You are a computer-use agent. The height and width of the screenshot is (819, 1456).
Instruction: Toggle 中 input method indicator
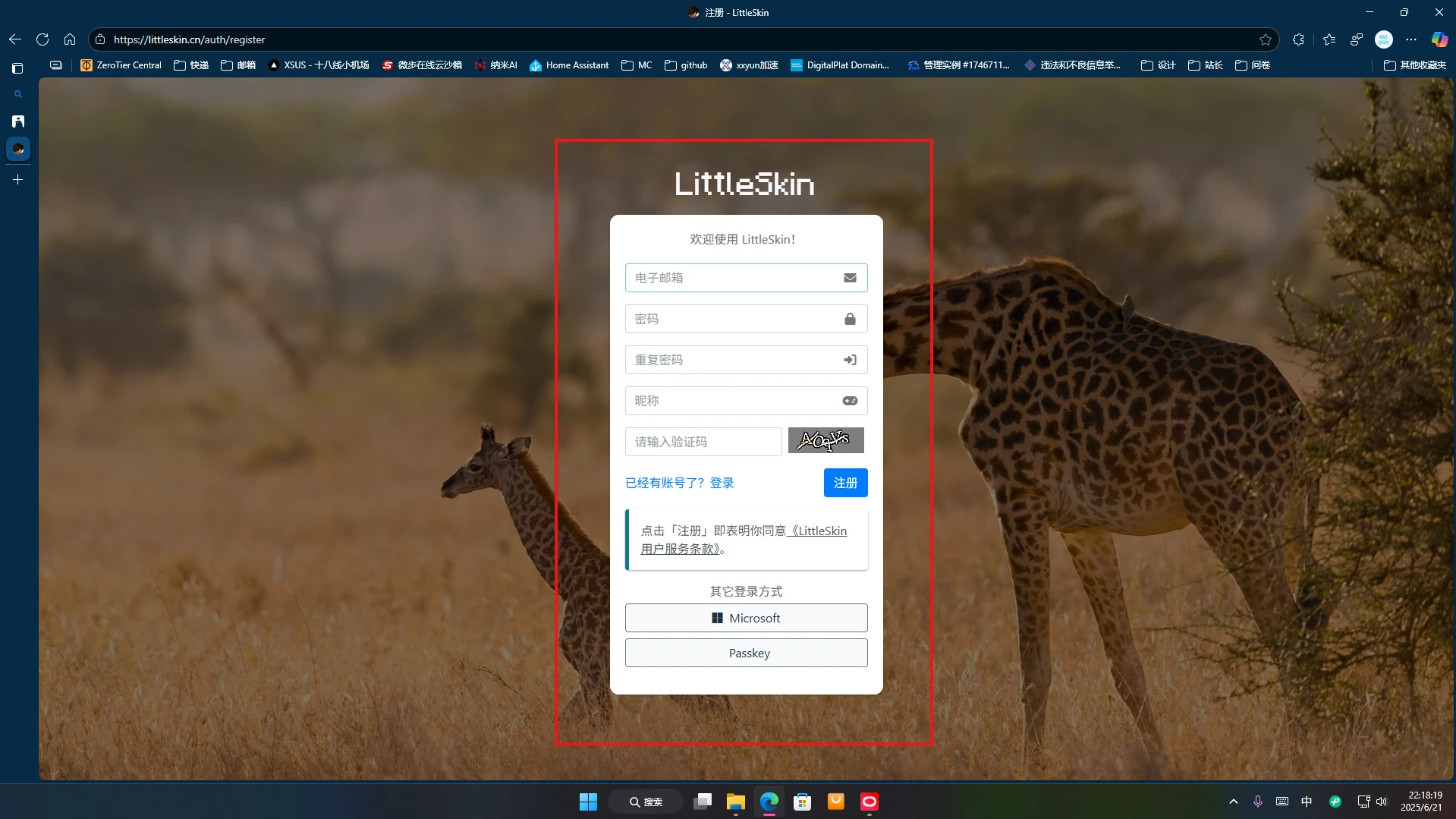pos(1307,802)
